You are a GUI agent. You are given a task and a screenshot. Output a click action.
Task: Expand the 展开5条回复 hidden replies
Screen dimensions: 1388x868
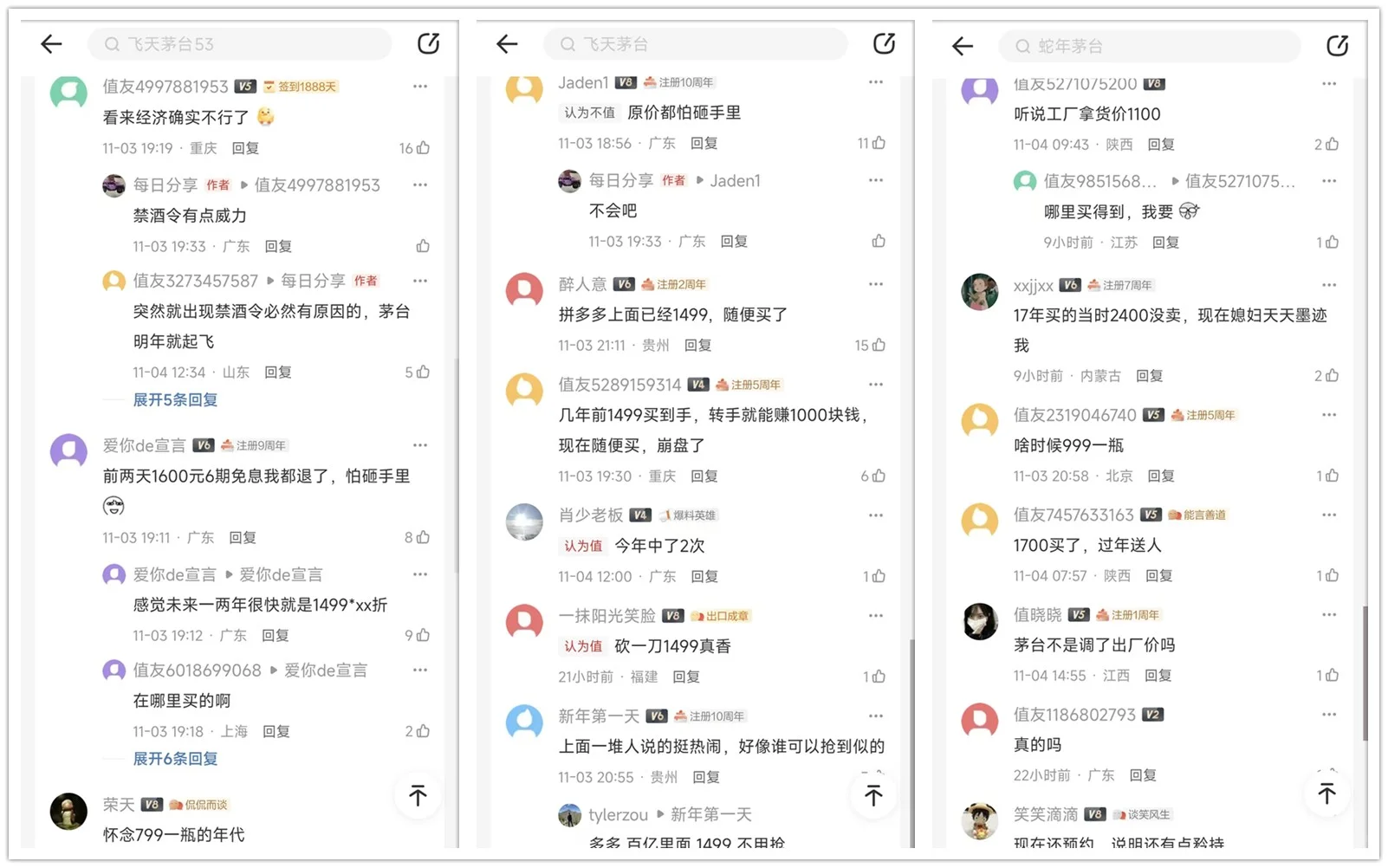click(x=174, y=399)
